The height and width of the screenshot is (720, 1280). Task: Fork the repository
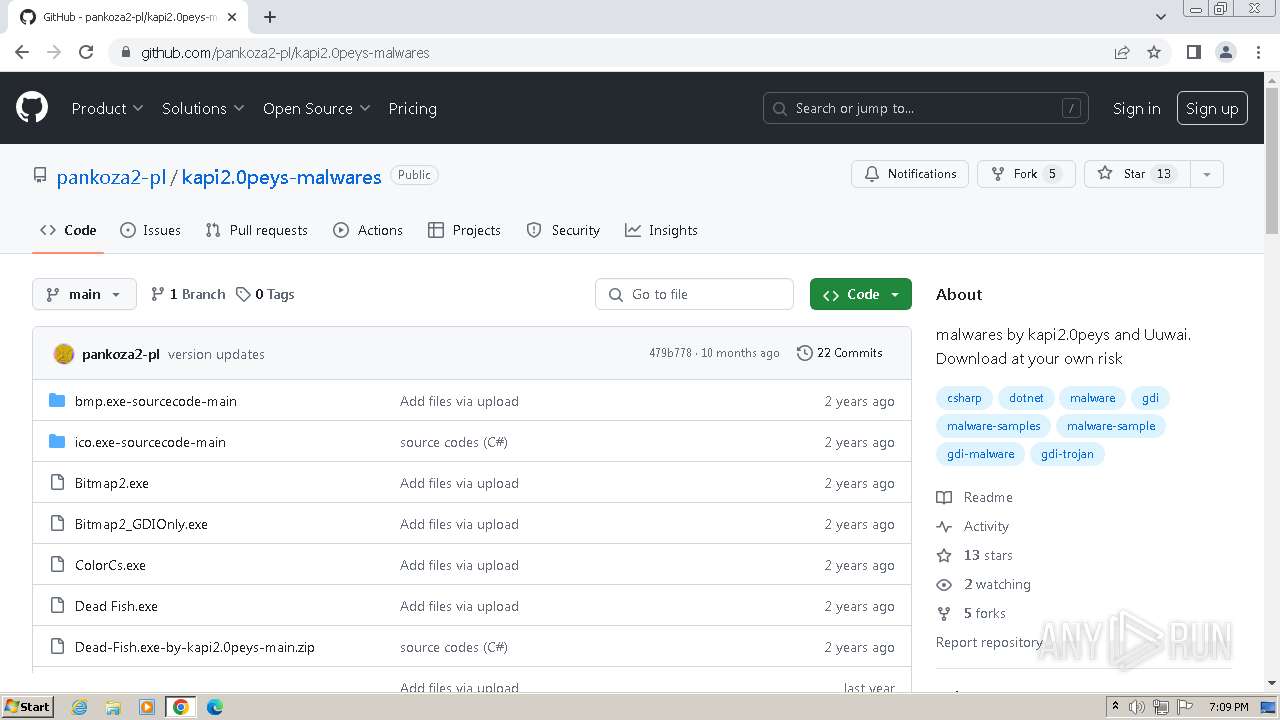1026,174
